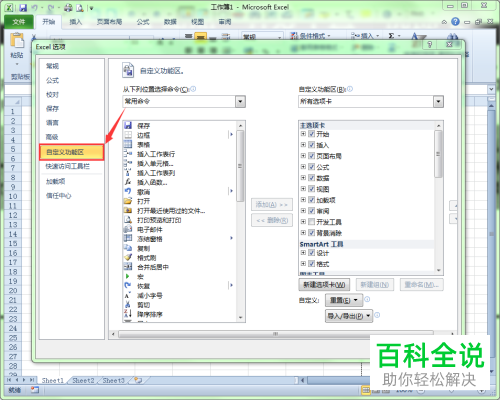Click the 新建选项卡(W) new tab button
The height and width of the screenshot is (400, 500).
click(324, 285)
